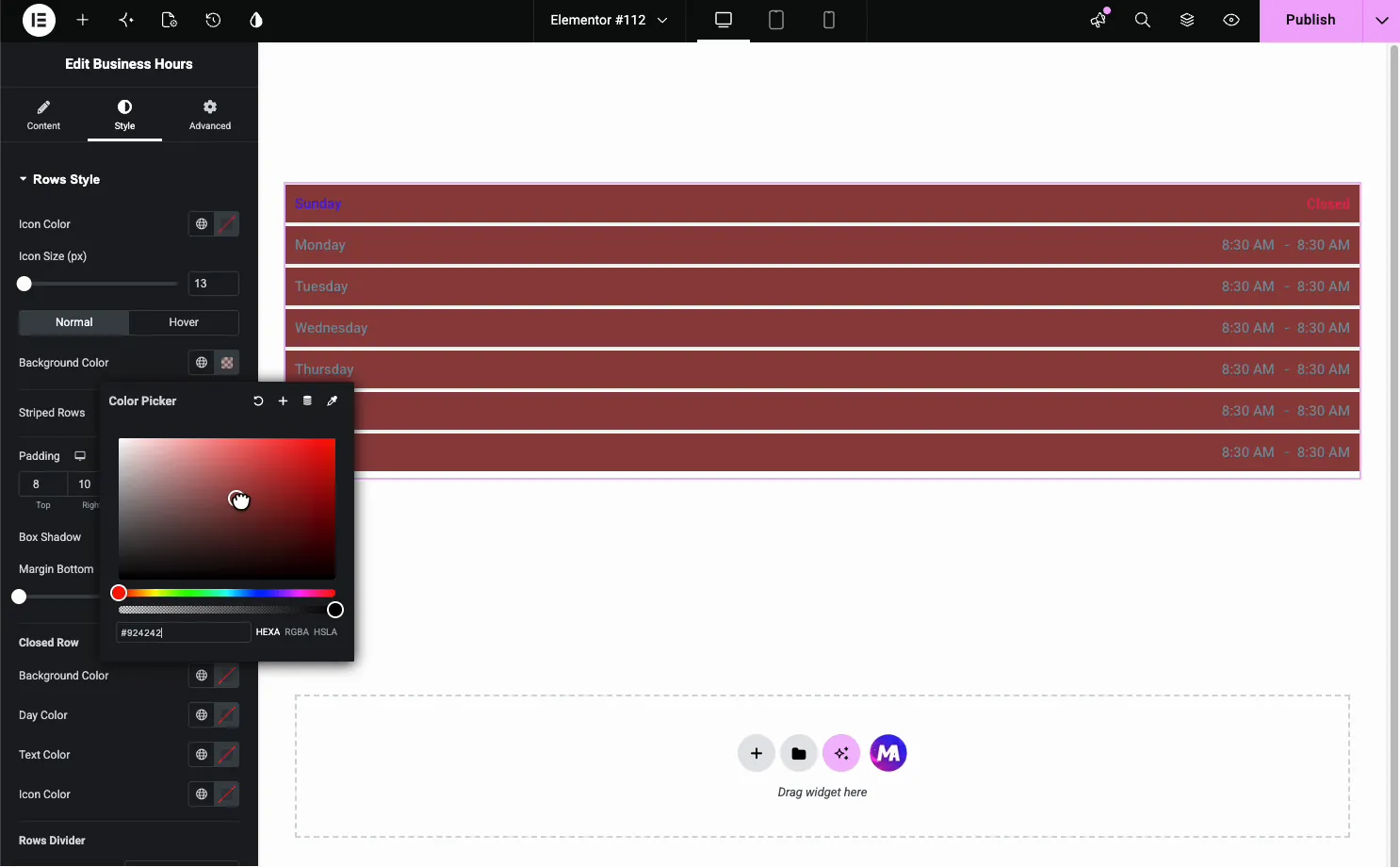Viewport: 1400px width, 867px height.
Task: Click the canvas vertical scrollbar
Action: (1394, 452)
